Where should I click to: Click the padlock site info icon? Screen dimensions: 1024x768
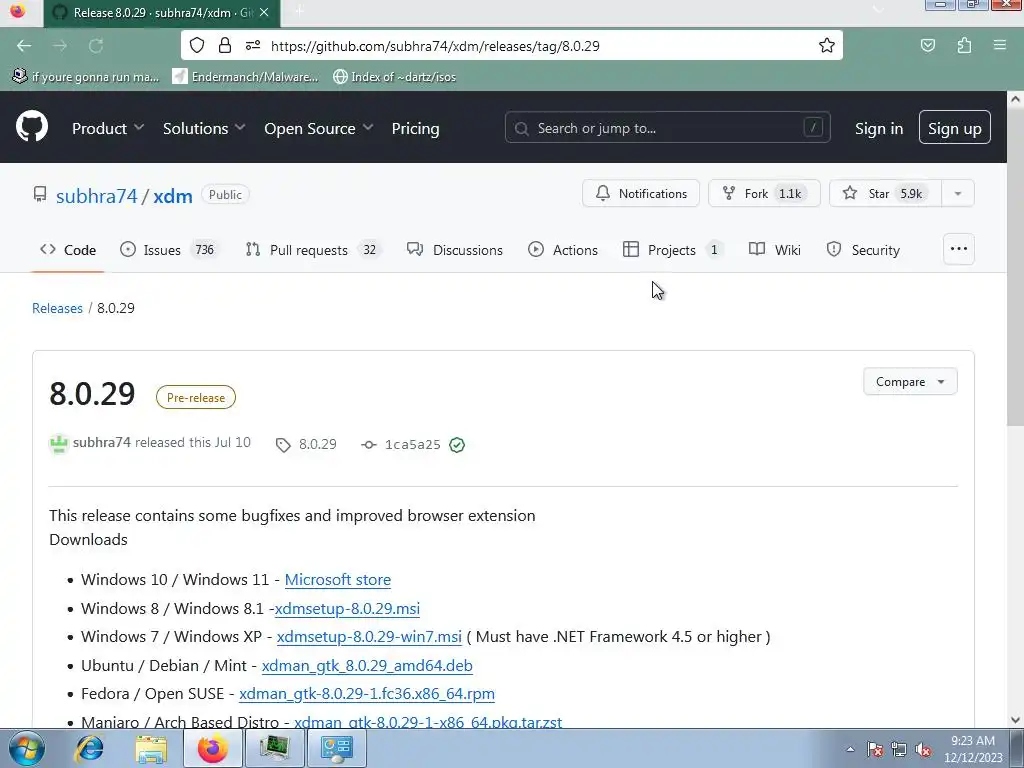click(225, 45)
